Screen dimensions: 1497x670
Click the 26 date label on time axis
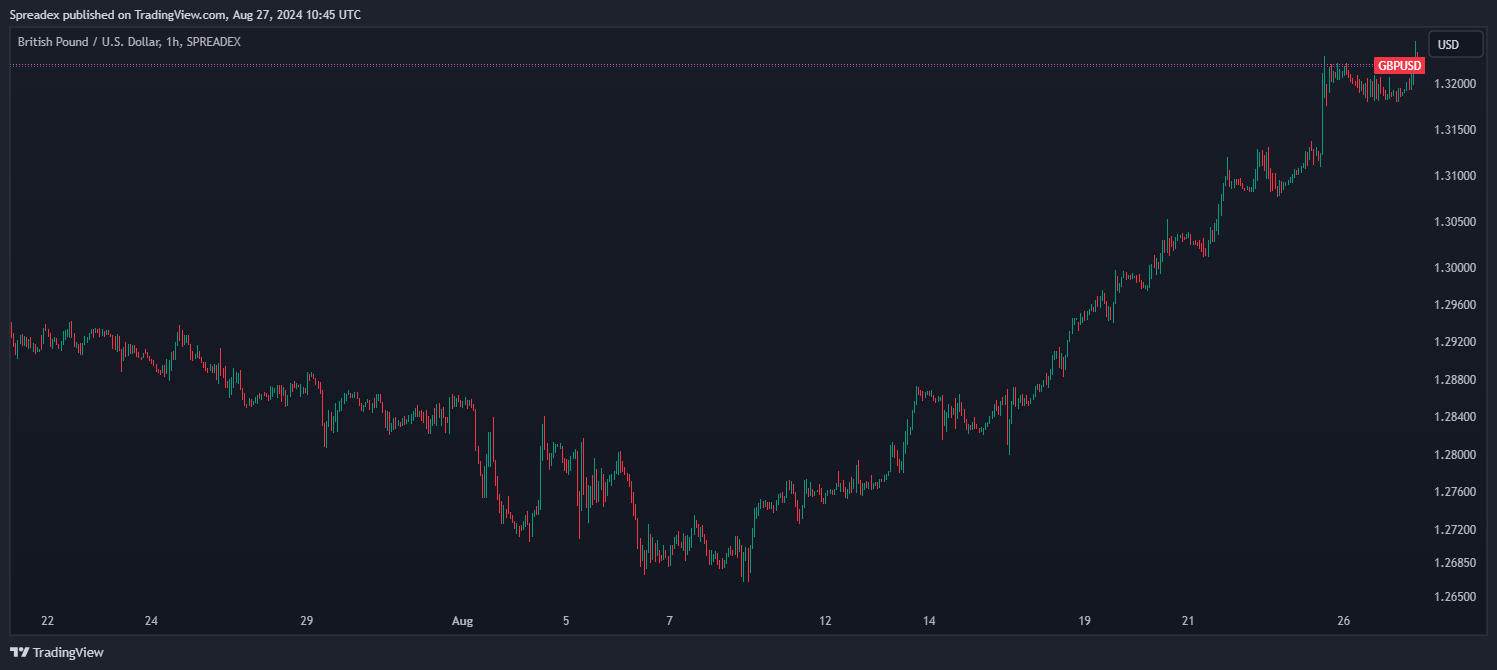1344,621
